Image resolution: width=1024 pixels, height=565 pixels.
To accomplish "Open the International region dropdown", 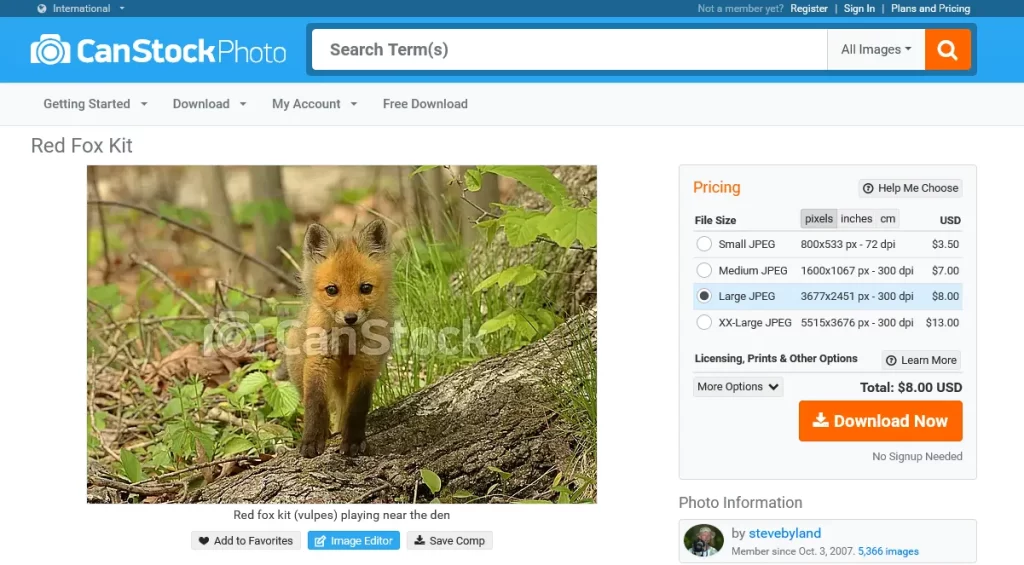I will [81, 8].
